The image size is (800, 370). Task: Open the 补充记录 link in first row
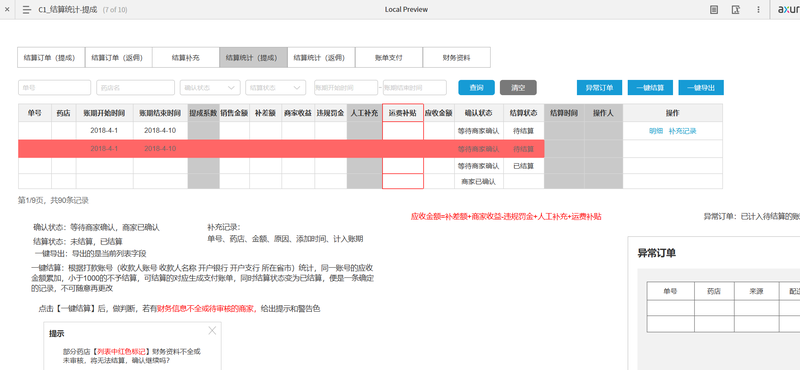683,131
